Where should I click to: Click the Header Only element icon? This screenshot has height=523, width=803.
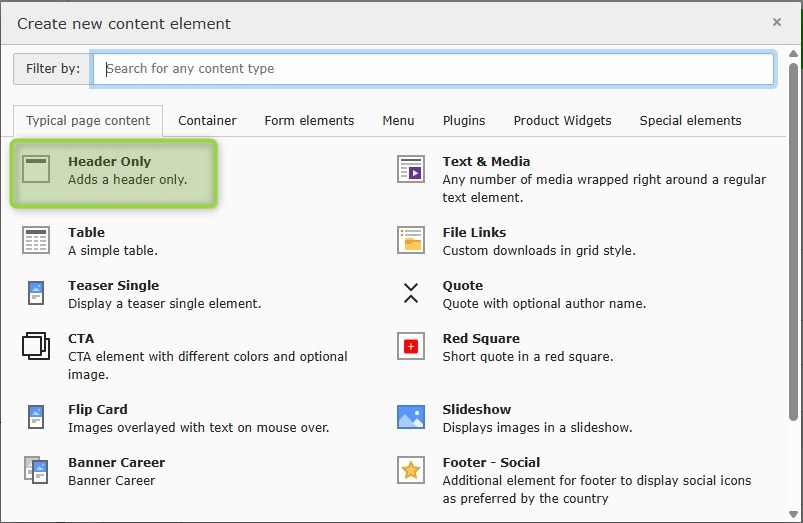click(36, 170)
